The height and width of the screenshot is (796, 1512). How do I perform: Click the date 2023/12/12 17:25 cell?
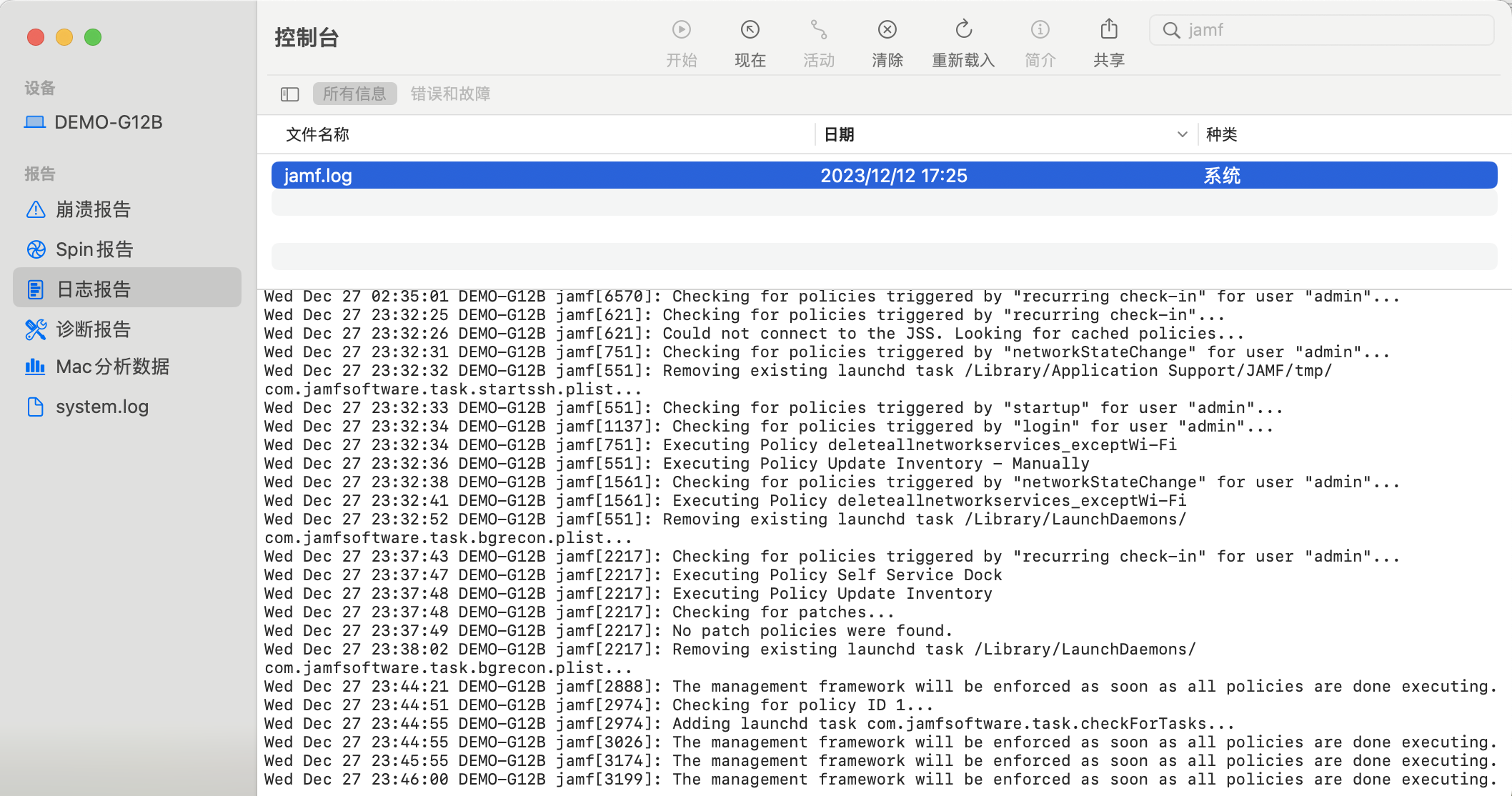(894, 176)
